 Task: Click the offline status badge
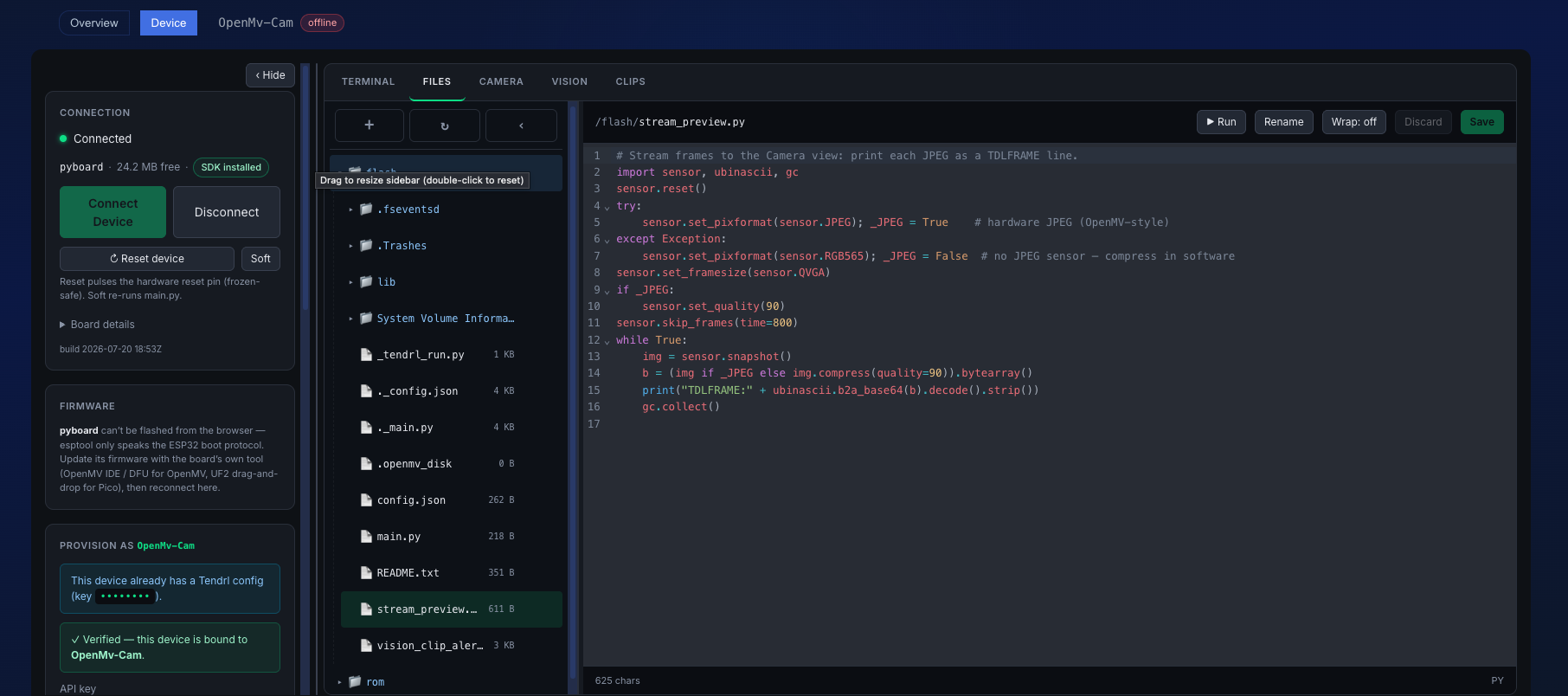(x=322, y=23)
